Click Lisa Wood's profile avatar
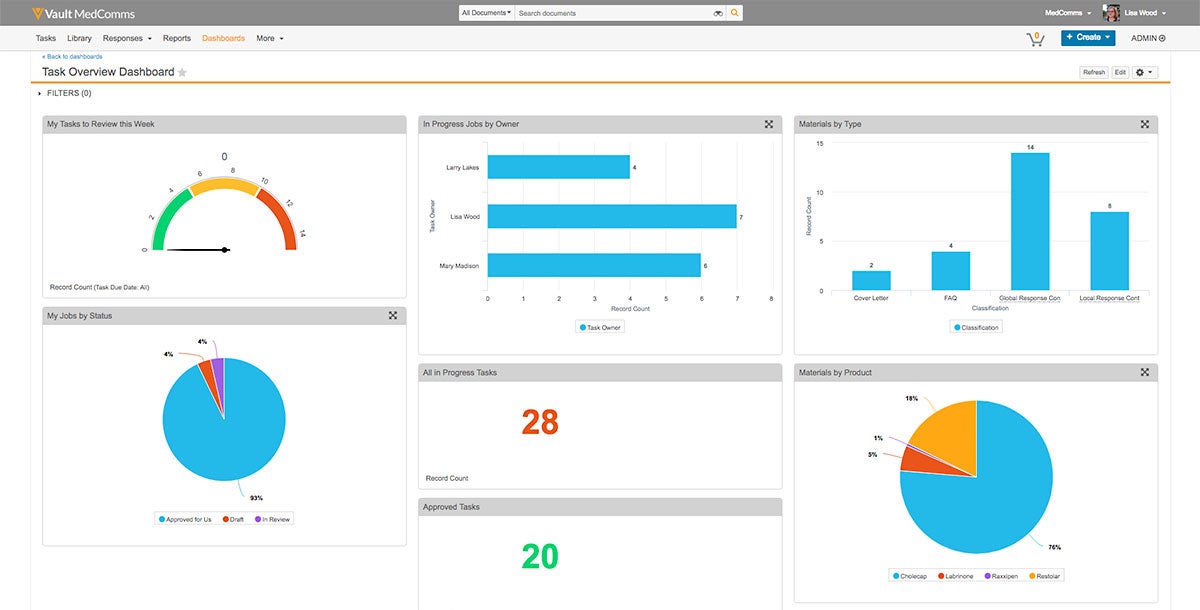Viewport: 1200px width, 610px height. [1111, 13]
